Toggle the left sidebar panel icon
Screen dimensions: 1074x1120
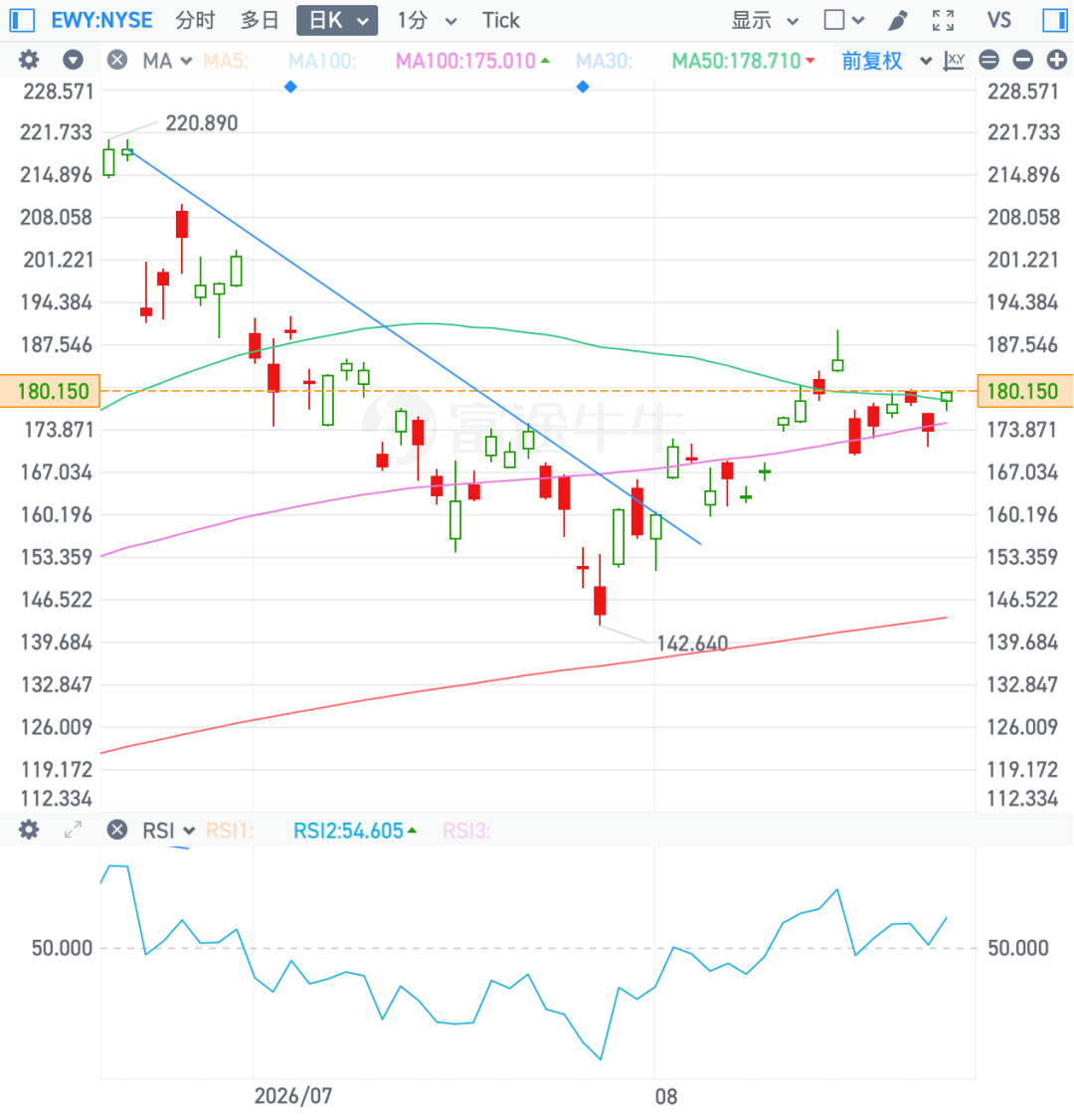pos(22,20)
